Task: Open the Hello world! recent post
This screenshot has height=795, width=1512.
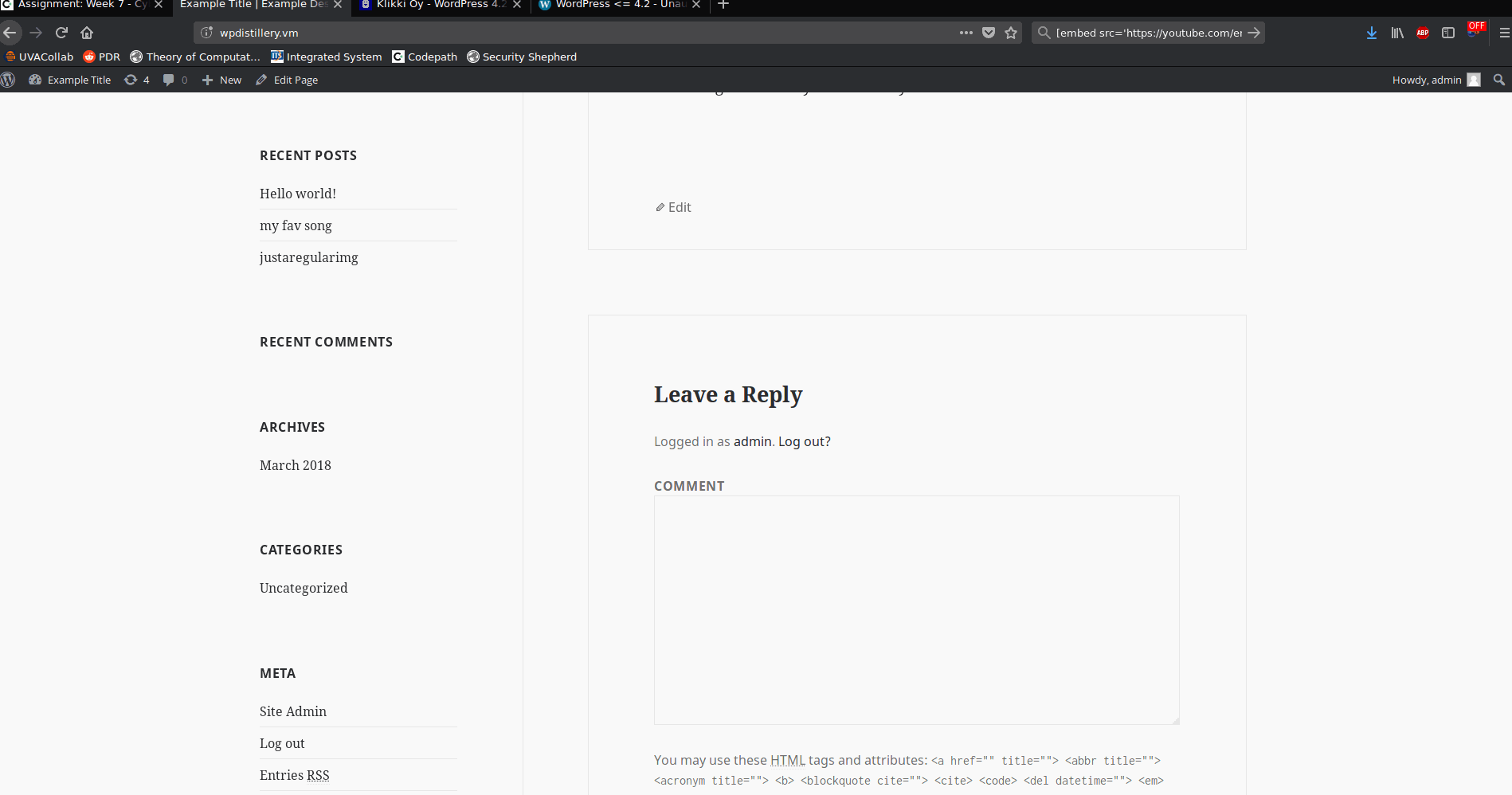Action: (x=298, y=194)
